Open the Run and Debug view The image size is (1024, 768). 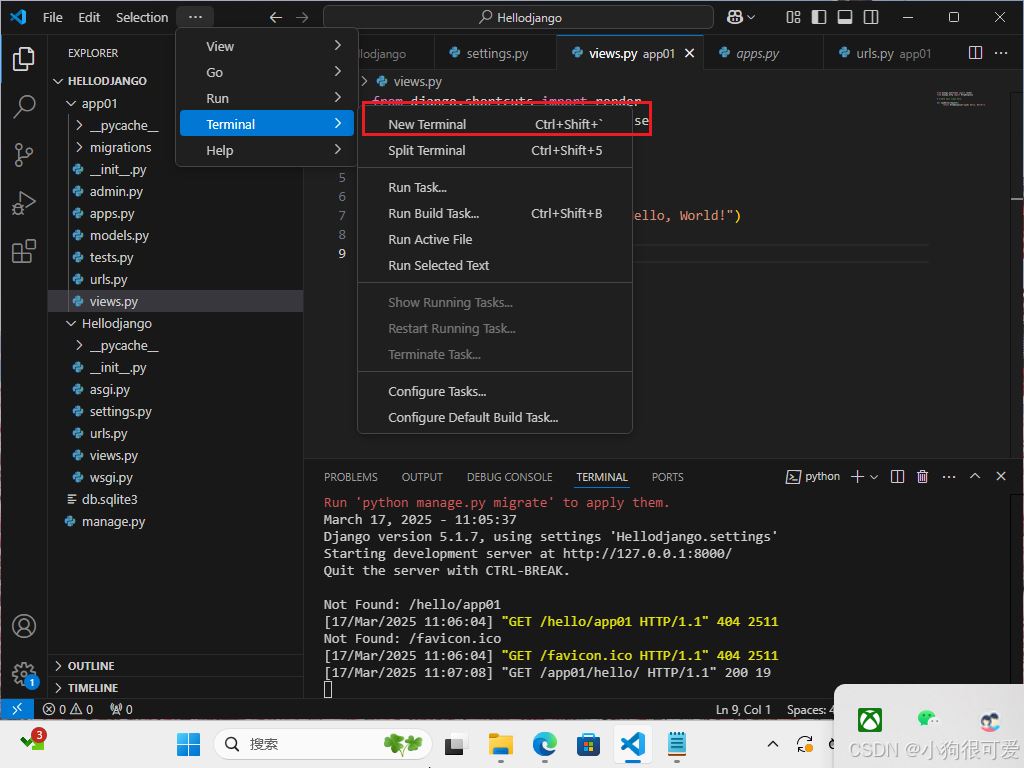(x=24, y=203)
